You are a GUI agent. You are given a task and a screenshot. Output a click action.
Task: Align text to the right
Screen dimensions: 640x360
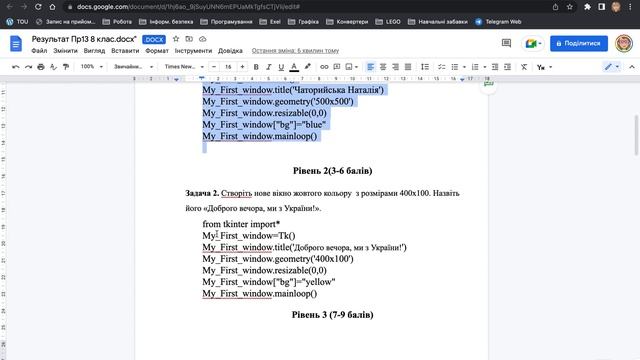[x=396, y=67]
